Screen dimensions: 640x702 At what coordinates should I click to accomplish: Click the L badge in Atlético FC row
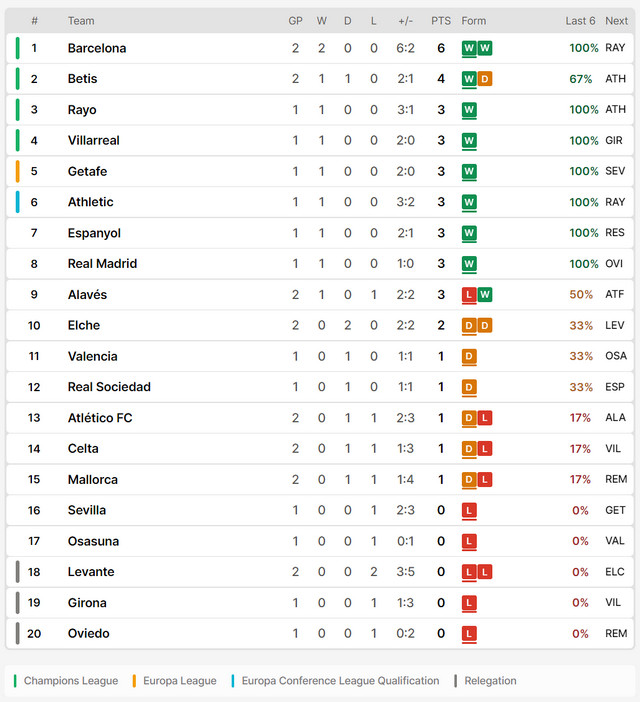pos(485,418)
